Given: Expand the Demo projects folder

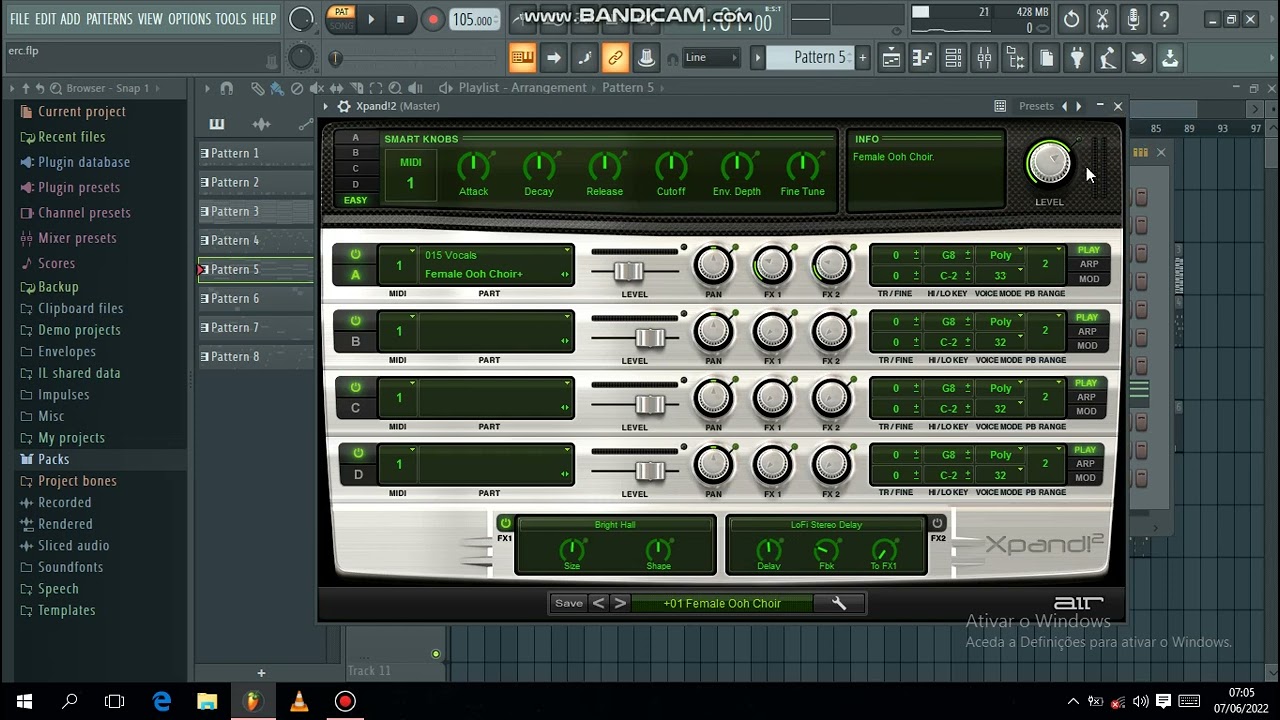Looking at the screenshot, I should (x=79, y=330).
